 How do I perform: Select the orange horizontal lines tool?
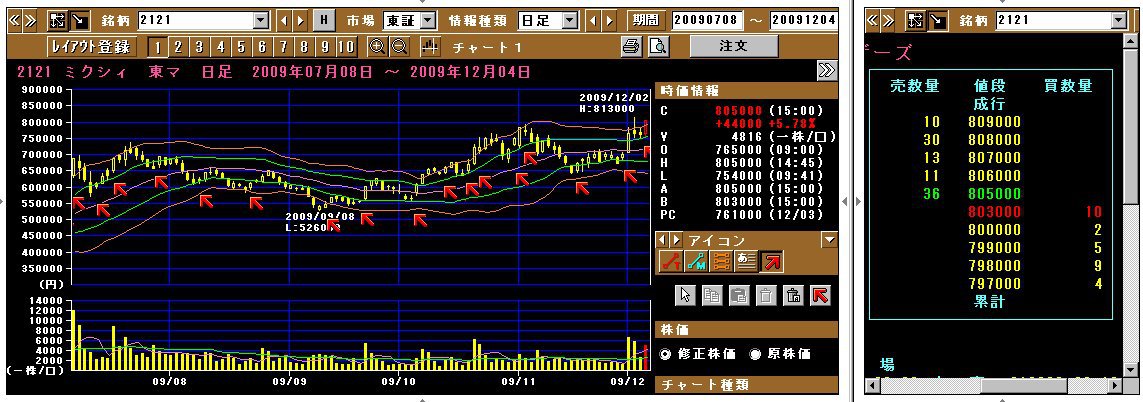721,260
